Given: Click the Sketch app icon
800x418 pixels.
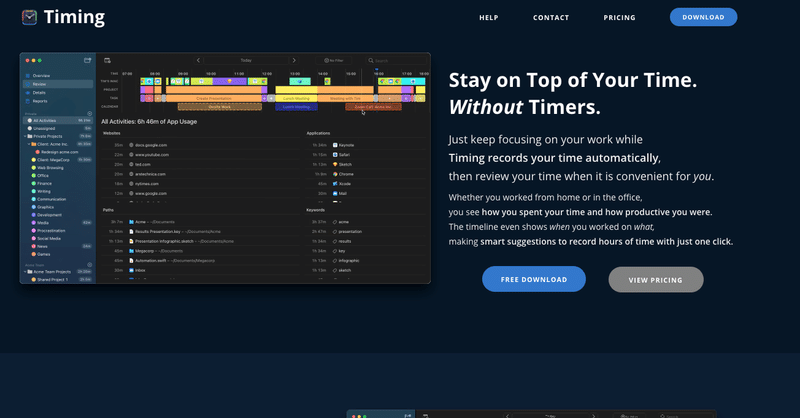Looking at the screenshot, I should click(x=335, y=164).
